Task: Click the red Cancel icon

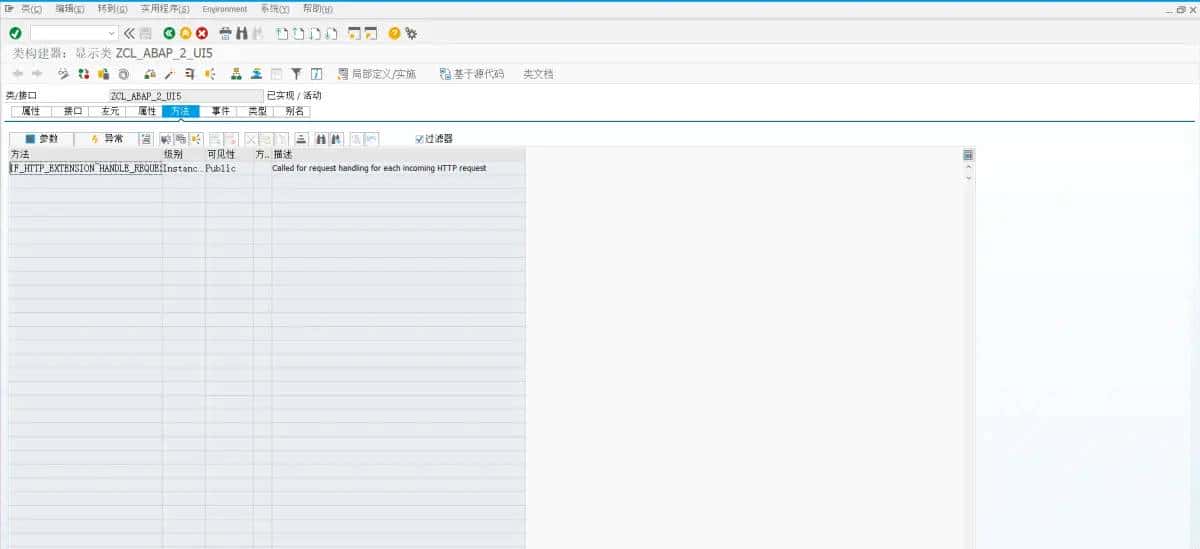Action: (202, 33)
